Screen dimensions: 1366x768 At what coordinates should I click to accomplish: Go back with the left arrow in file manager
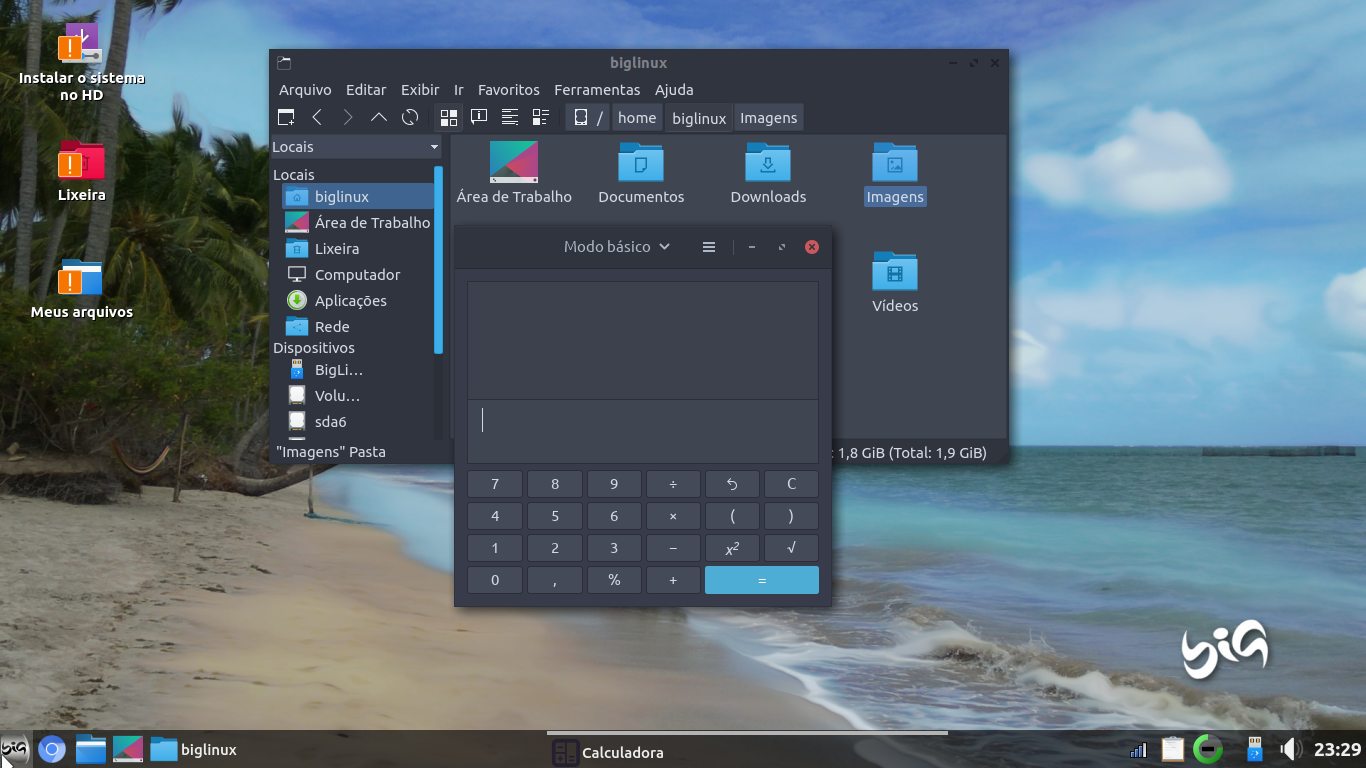tap(317, 117)
